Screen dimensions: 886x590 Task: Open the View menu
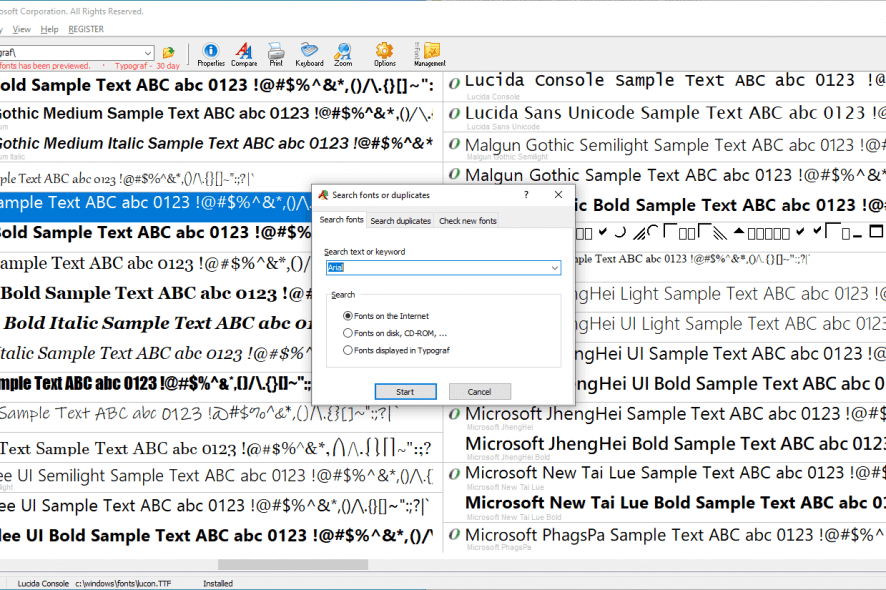21,29
